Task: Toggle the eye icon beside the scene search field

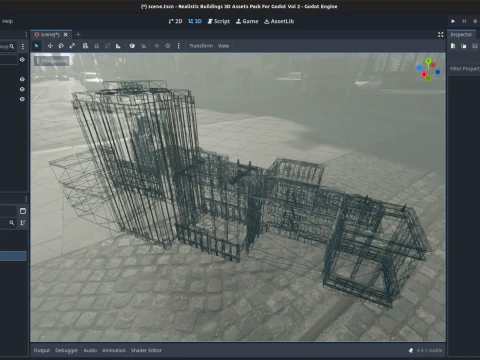Action: point(22,60)
